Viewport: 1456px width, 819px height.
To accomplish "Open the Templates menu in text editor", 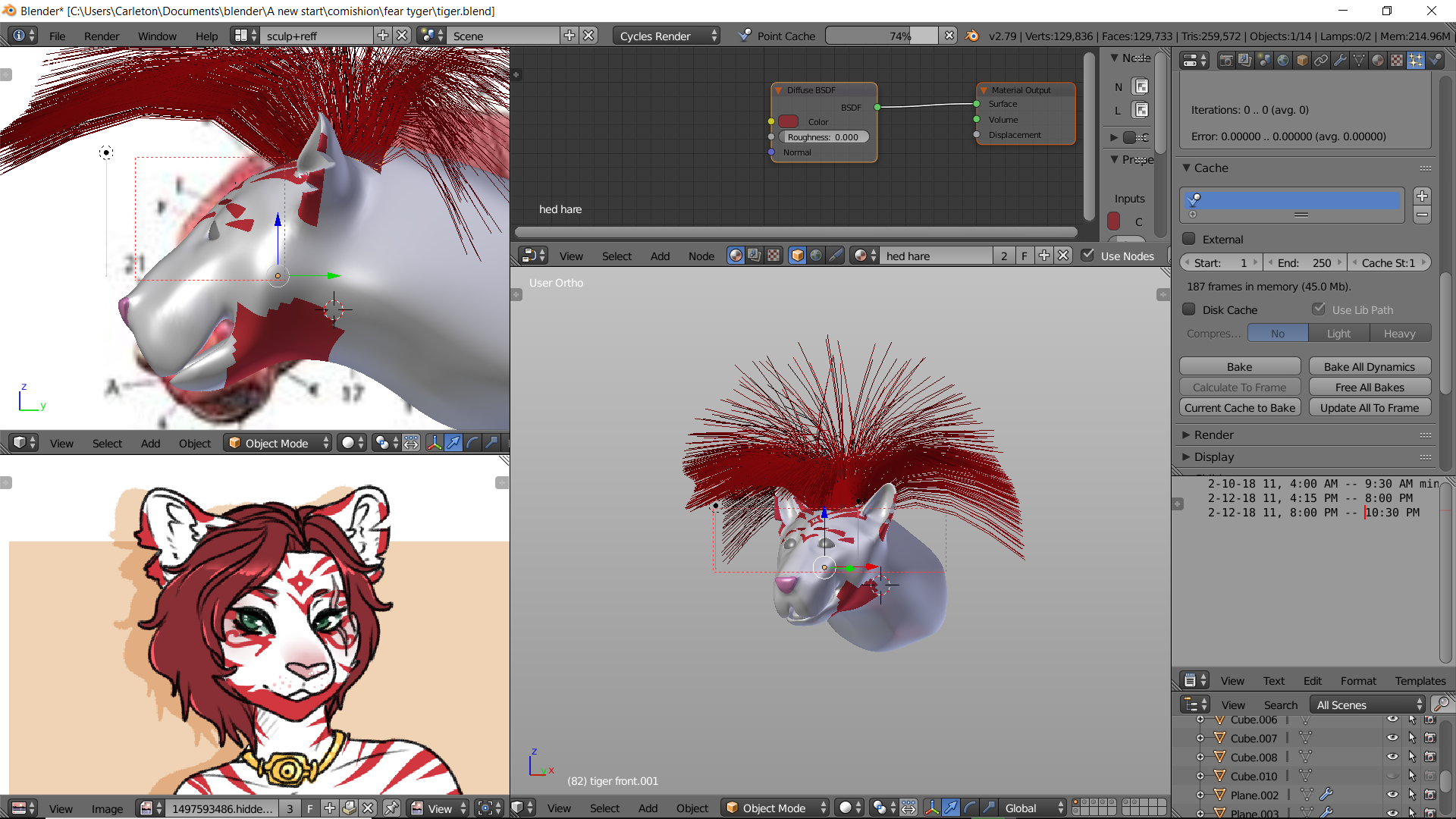I will click(1420, 681).
